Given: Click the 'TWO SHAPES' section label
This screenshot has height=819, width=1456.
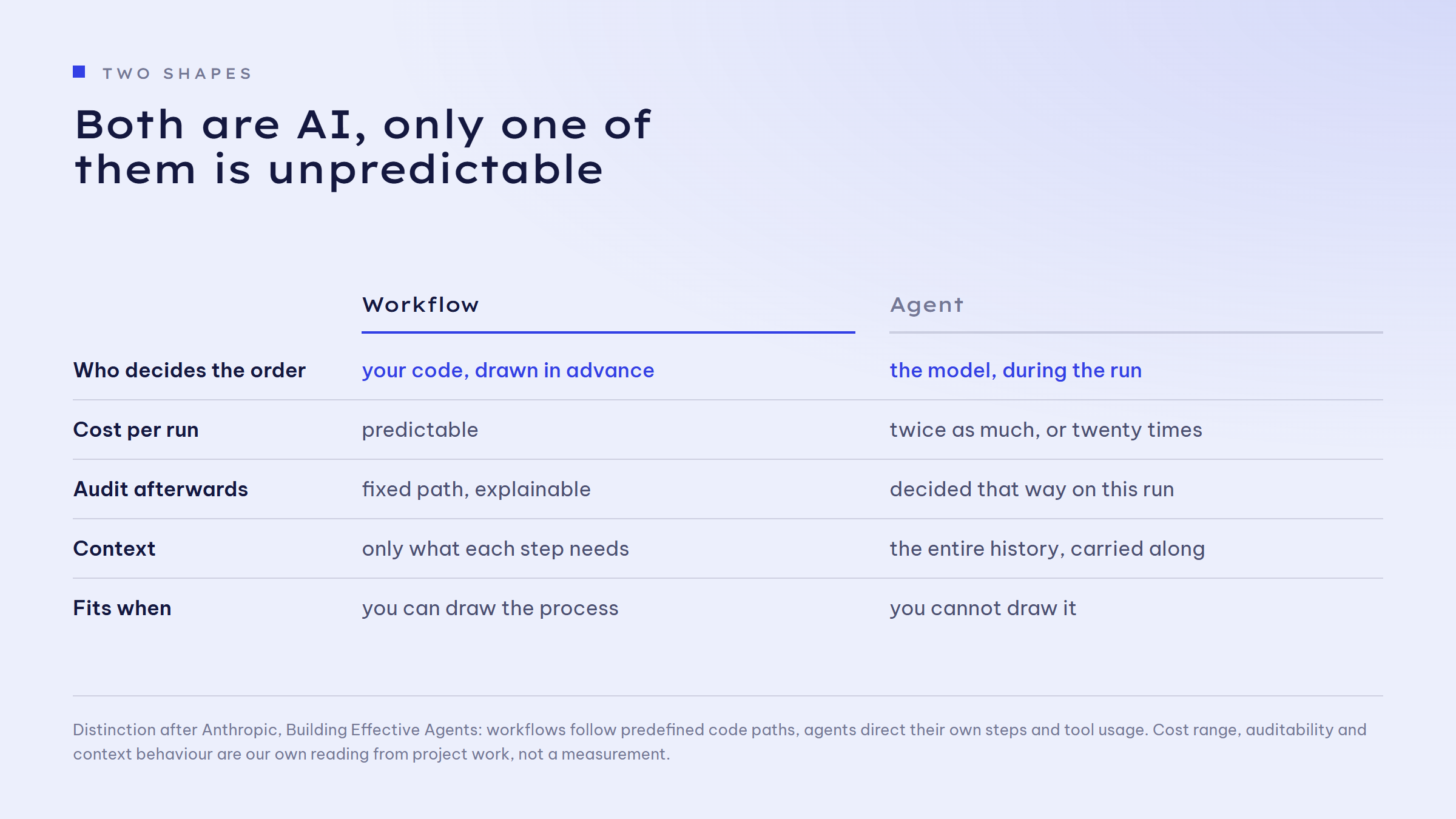Looking at the screenshot, I should pos(177,74).
